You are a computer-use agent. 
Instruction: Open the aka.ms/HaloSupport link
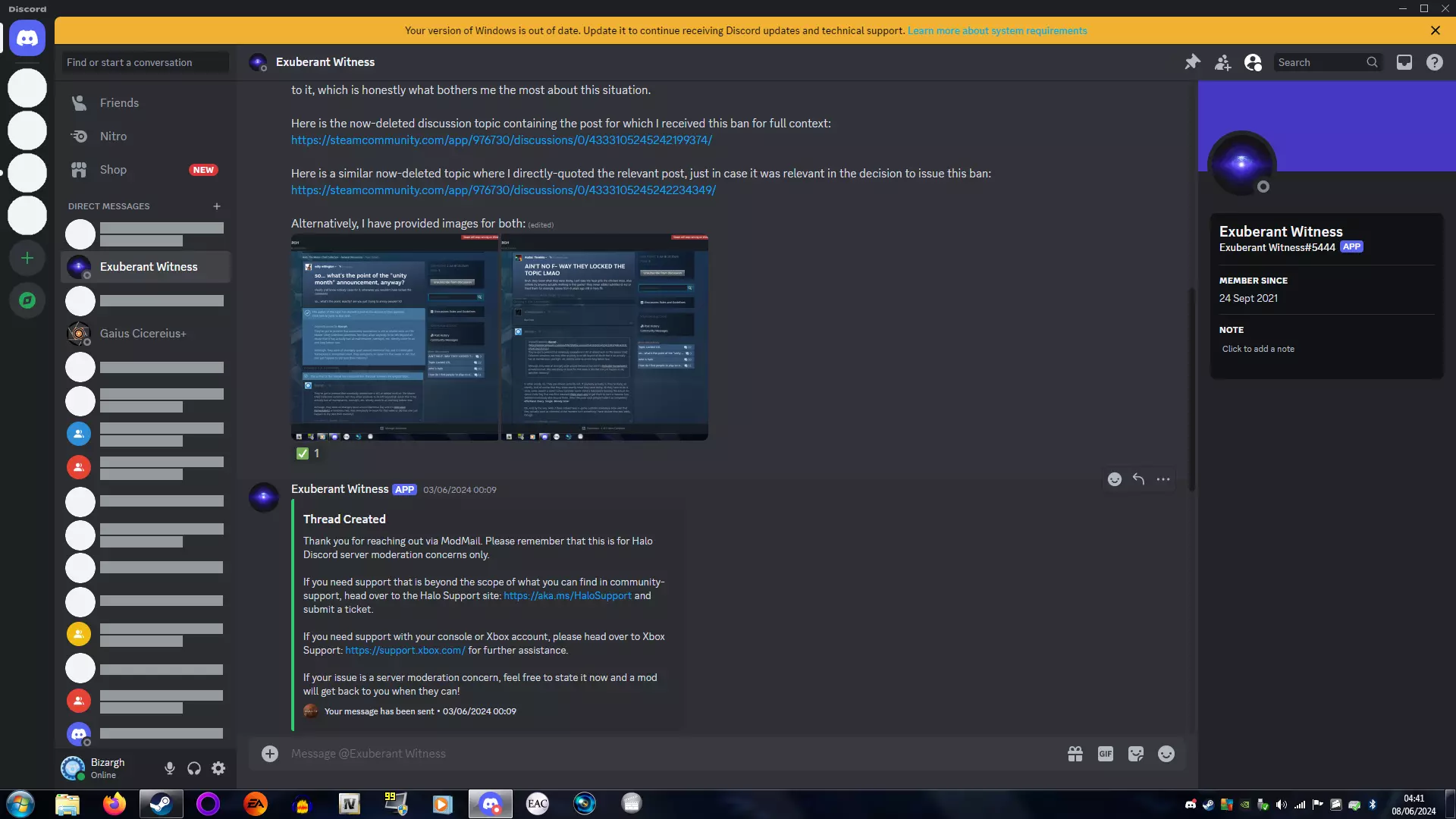click(567, 596)
